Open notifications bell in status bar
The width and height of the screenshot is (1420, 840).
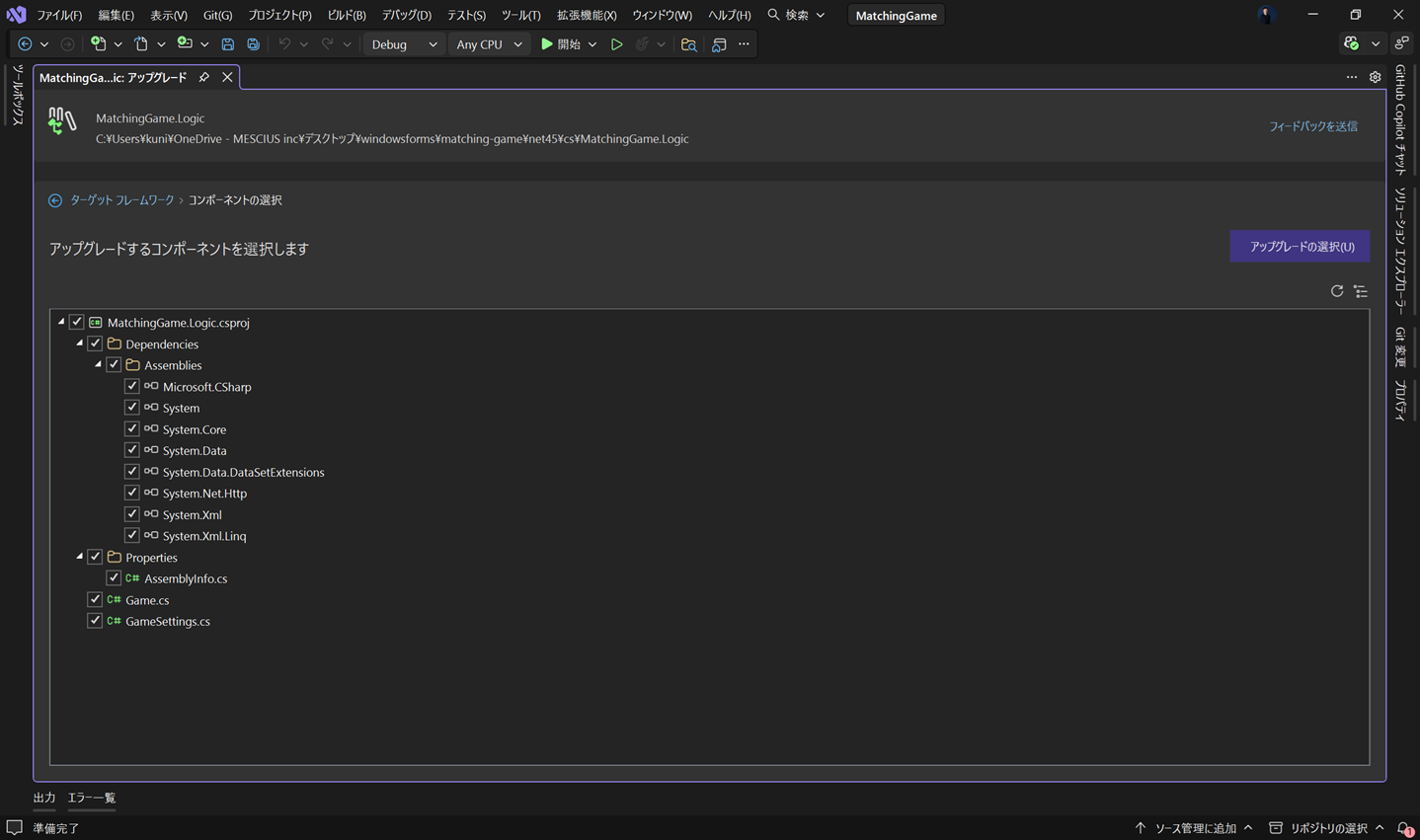pyautogui.click(x=1404, y=828)
